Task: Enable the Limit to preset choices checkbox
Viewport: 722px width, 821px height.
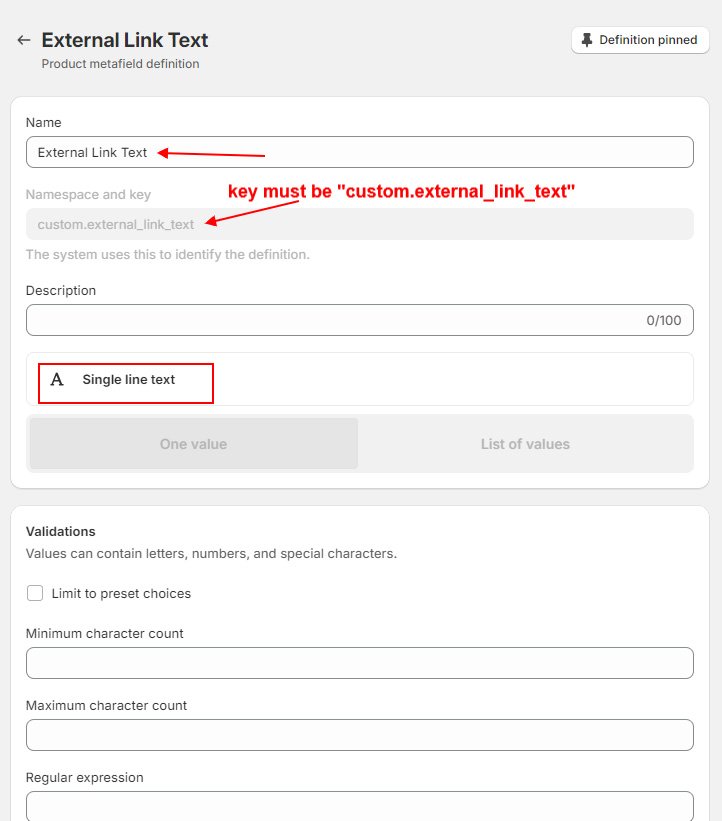Action: 35,593
